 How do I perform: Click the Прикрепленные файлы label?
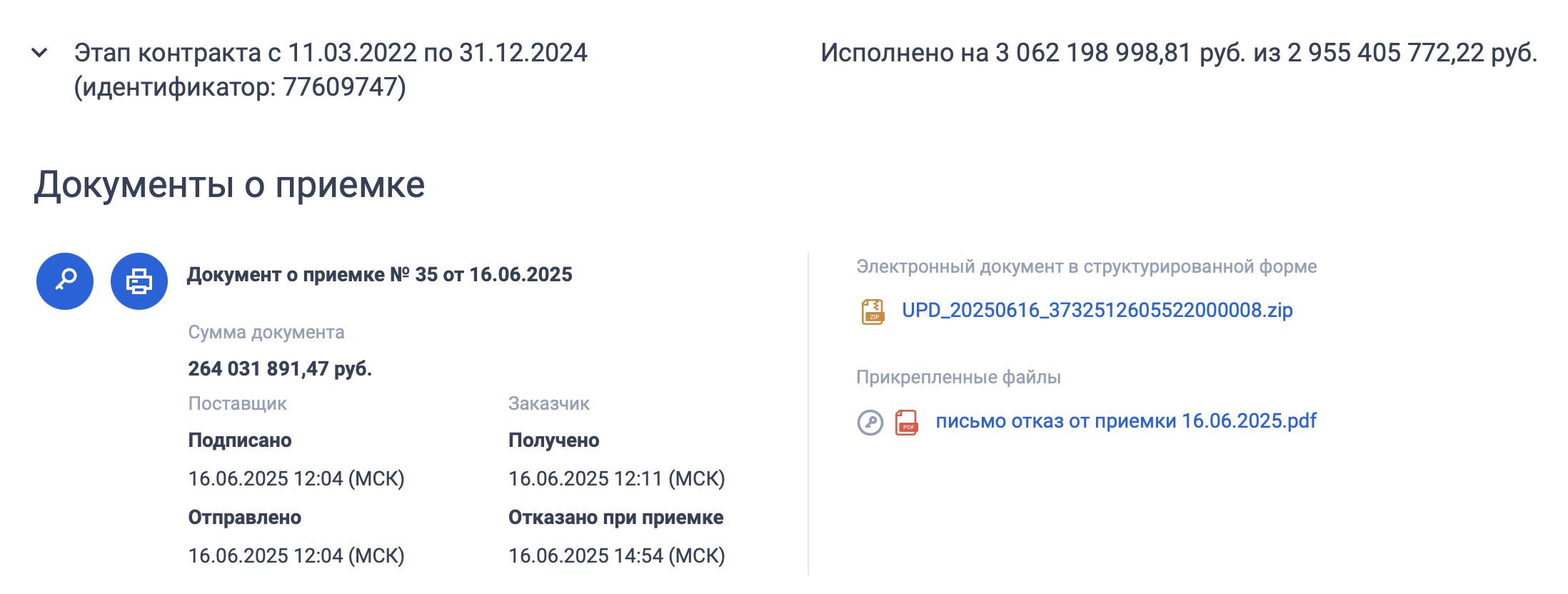[x=958, y=378]
